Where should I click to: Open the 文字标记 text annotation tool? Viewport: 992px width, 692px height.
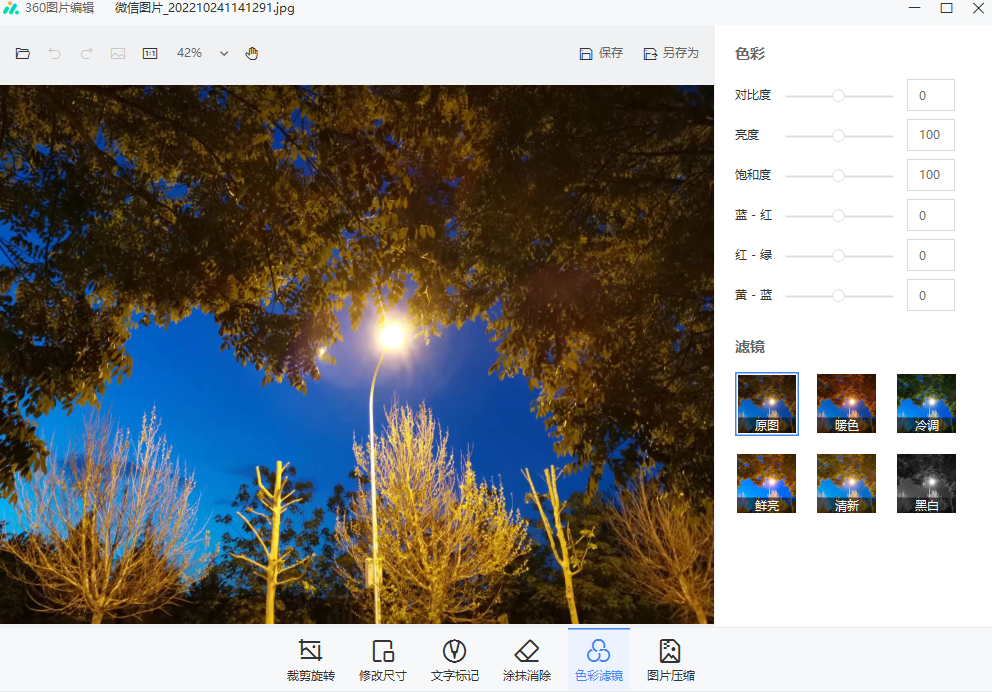click(x=455, y=658)
